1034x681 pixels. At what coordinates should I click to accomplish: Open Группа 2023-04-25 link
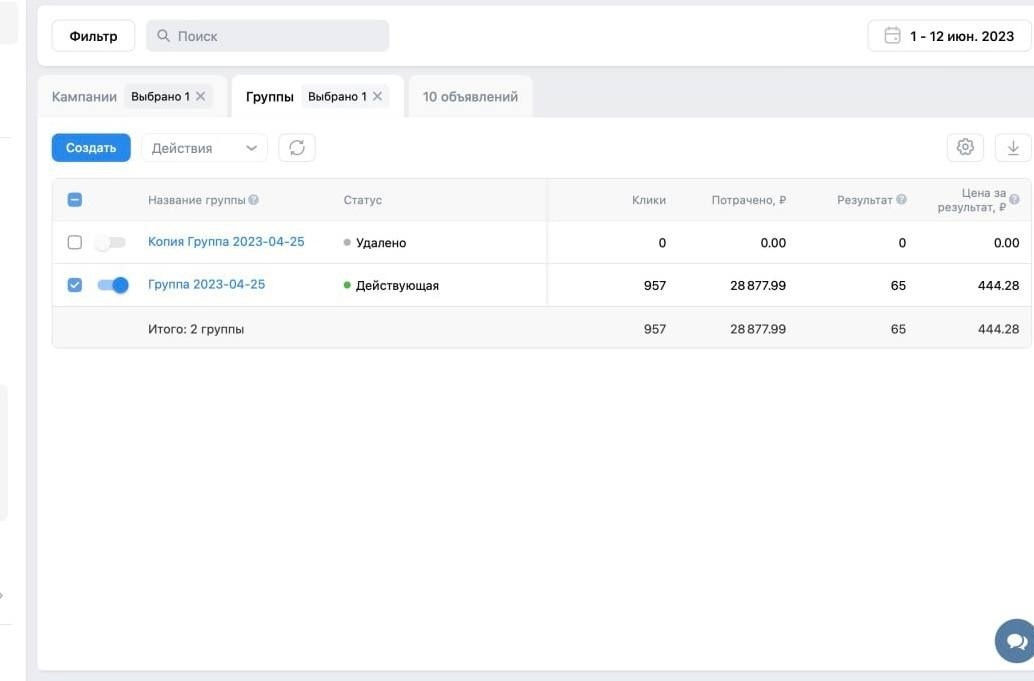click(x=206, y=285)
